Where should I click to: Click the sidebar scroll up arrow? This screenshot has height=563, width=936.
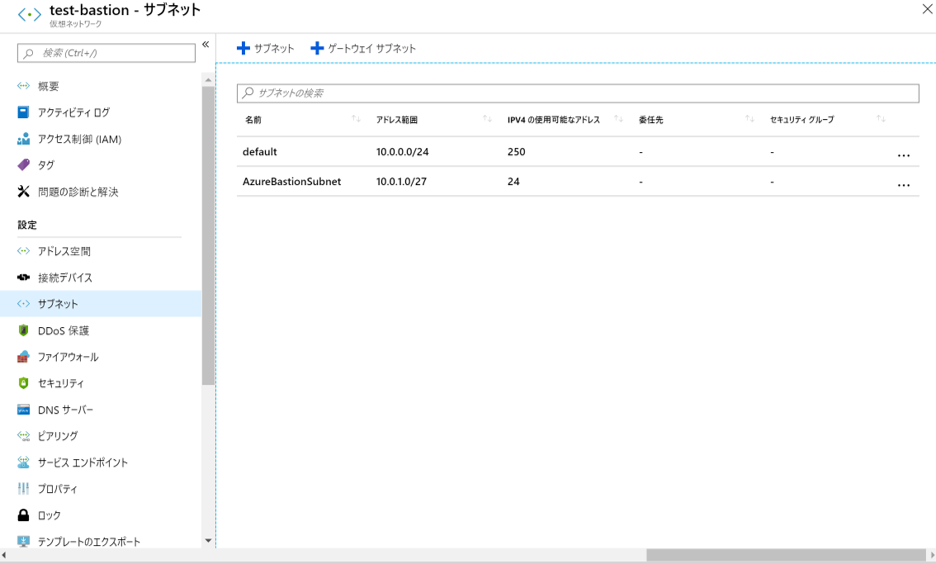pyautogui.click(x=208, y=79)
